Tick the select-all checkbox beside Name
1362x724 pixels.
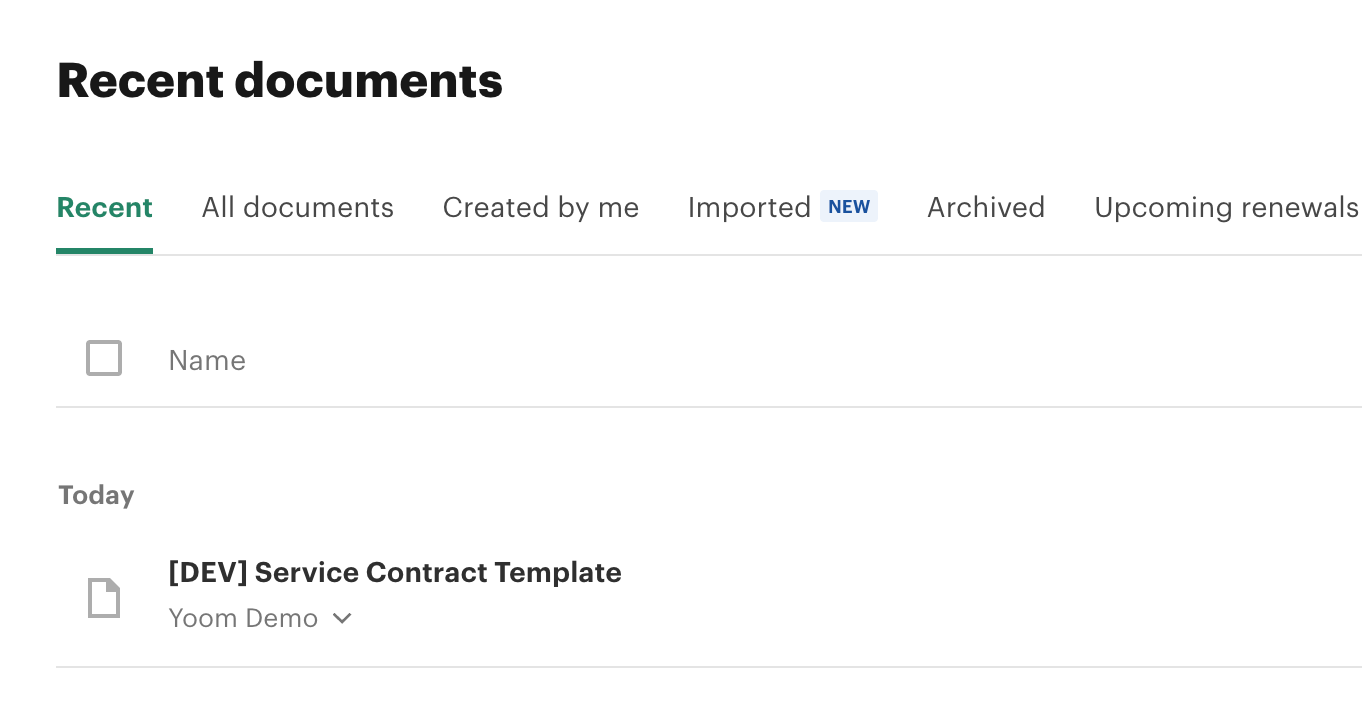coord(104,358)
